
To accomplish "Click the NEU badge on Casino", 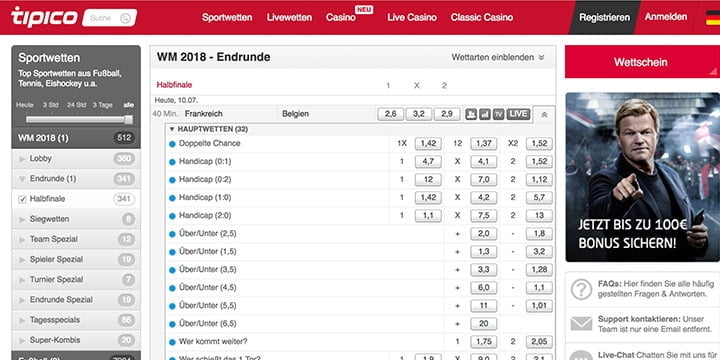I will pyautogui.click(x=364, y=9).
